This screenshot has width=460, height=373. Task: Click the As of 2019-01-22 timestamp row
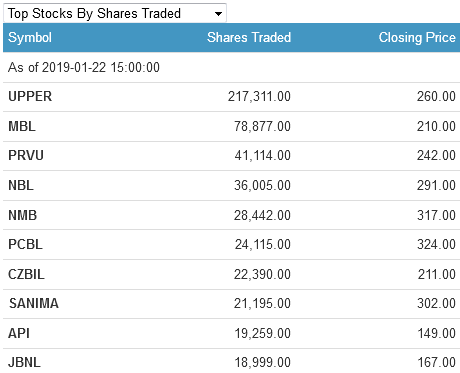(x=231, y=67)
